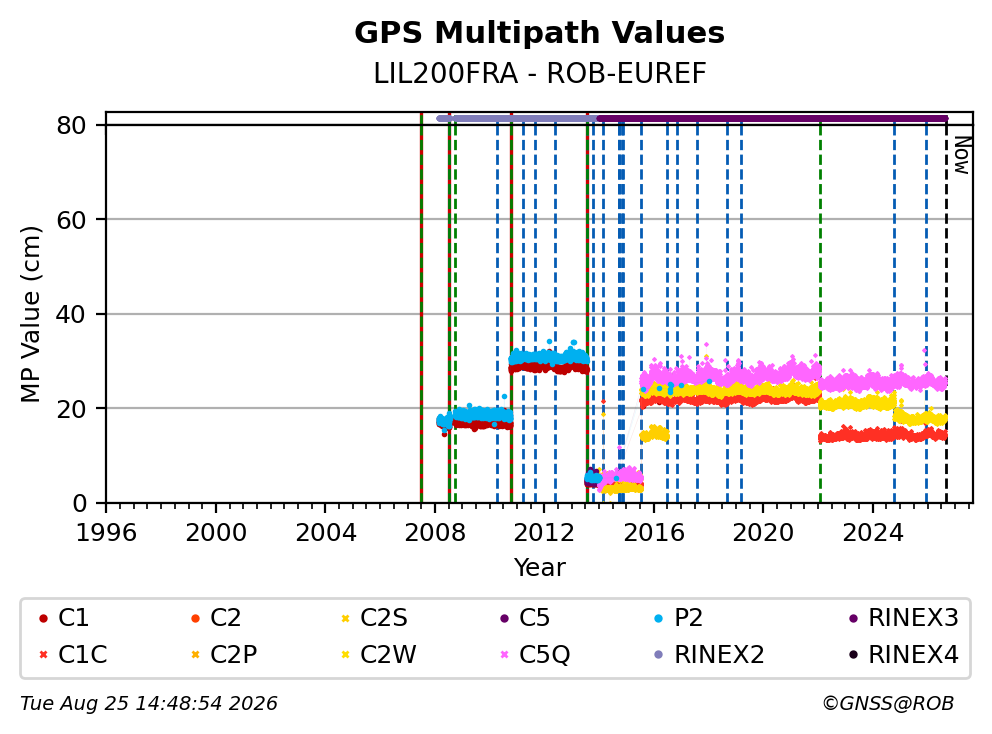Image resolution: width=992 pixels, height=734 pixels.
Task: Select the C2 orange legend marker
Action: click(195, 618)
